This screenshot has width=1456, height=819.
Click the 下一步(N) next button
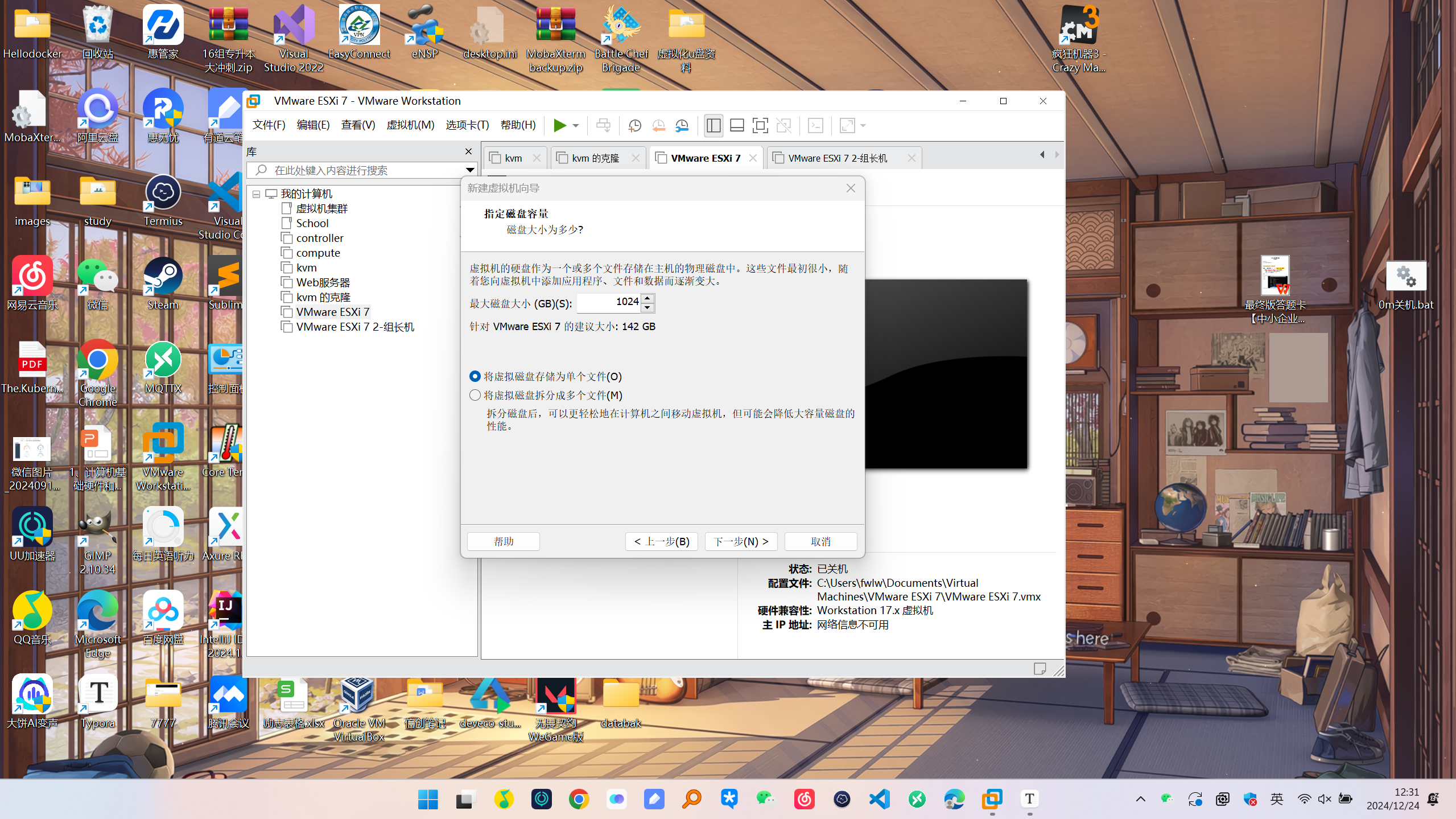(x=741, y=541)
